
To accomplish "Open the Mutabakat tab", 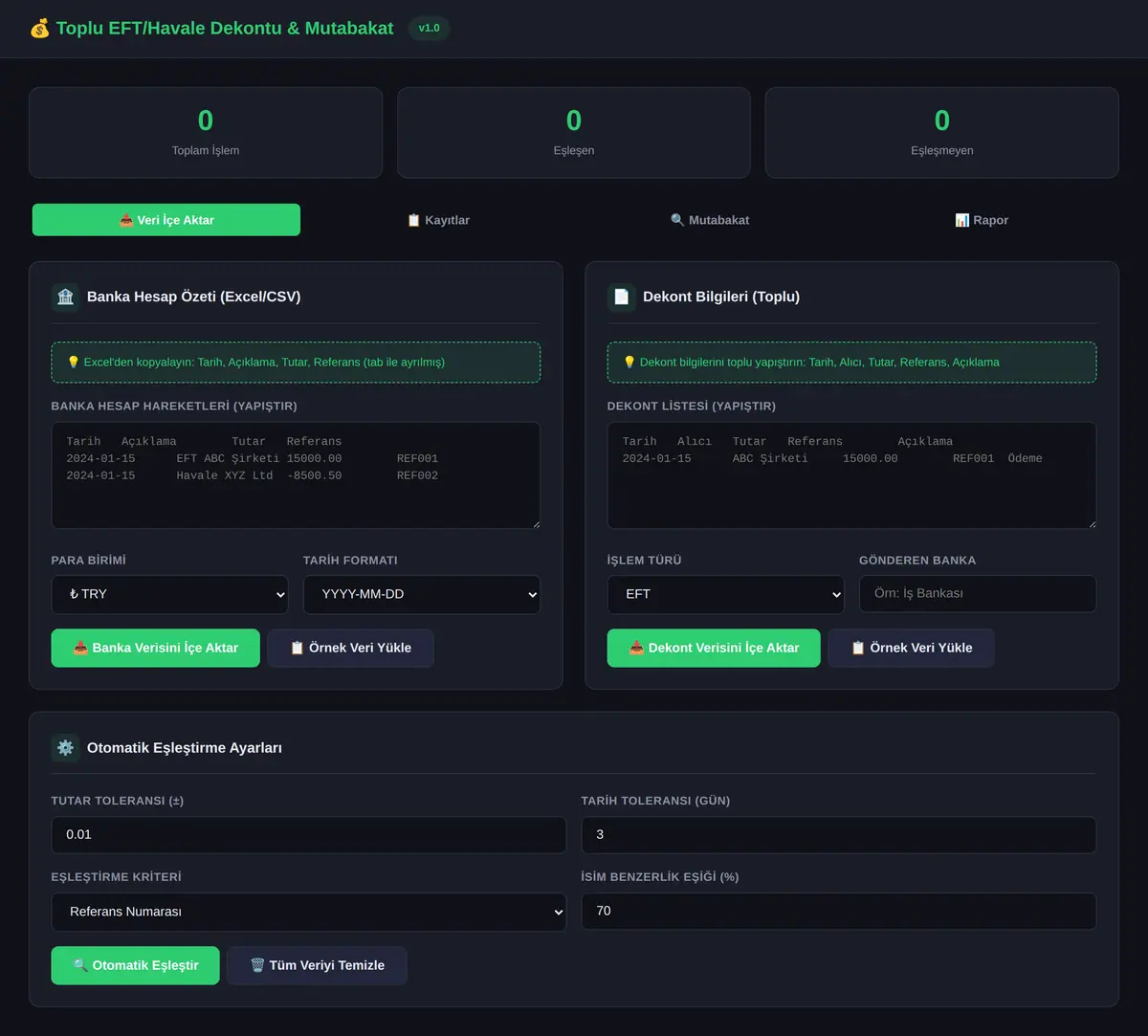I will click(710, 220).
